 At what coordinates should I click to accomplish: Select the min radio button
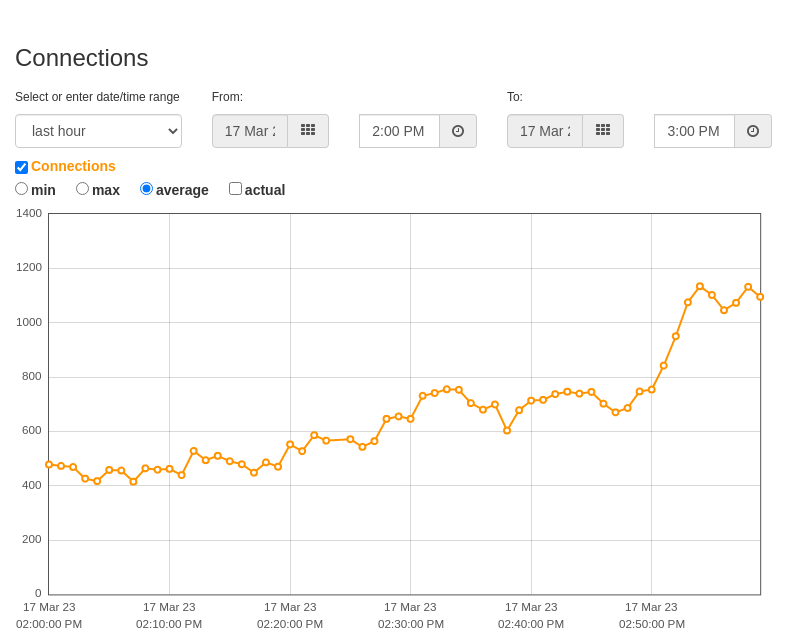point(22,189)
